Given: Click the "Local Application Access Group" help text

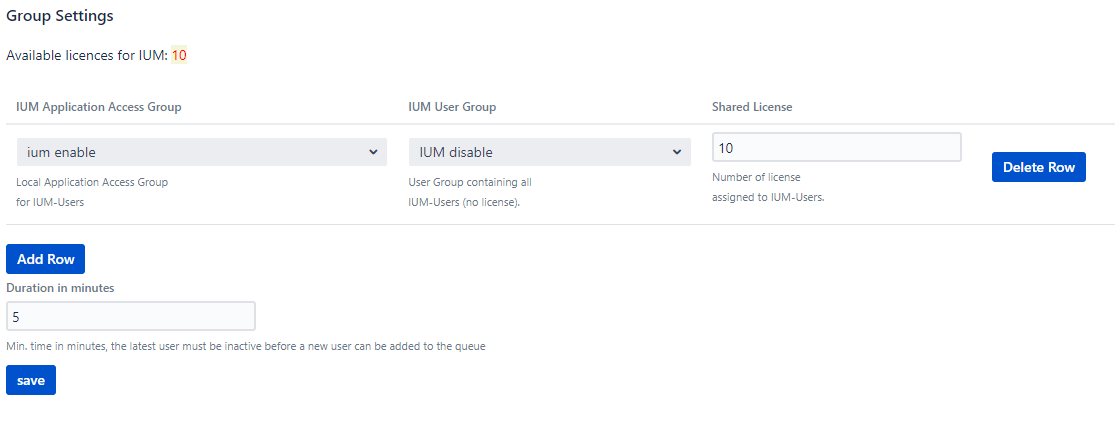Looking at the screenshot, I should [x=92, y=182].
